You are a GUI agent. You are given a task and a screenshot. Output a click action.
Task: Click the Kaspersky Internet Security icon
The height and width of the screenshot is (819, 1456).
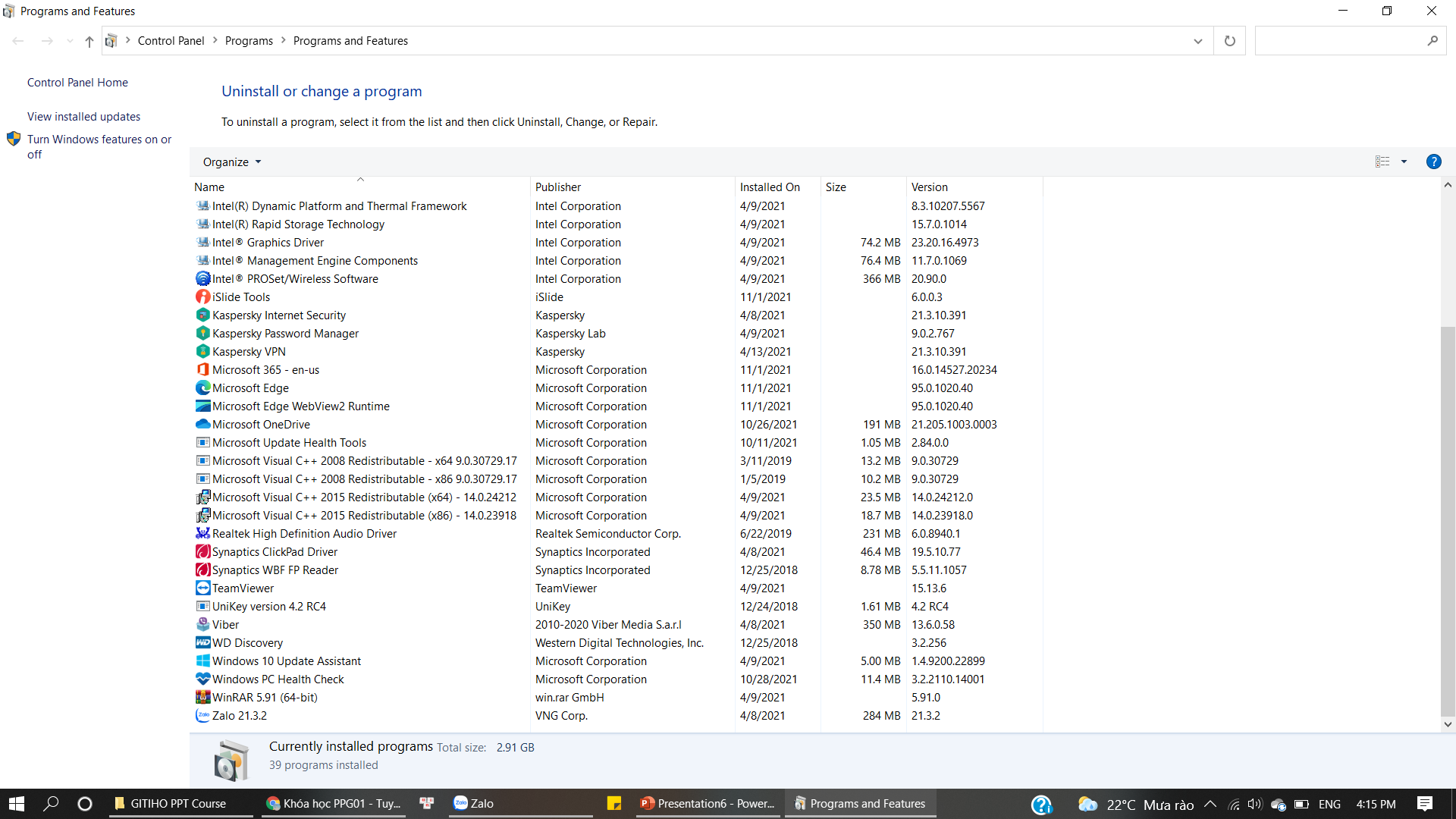(202, 315)
